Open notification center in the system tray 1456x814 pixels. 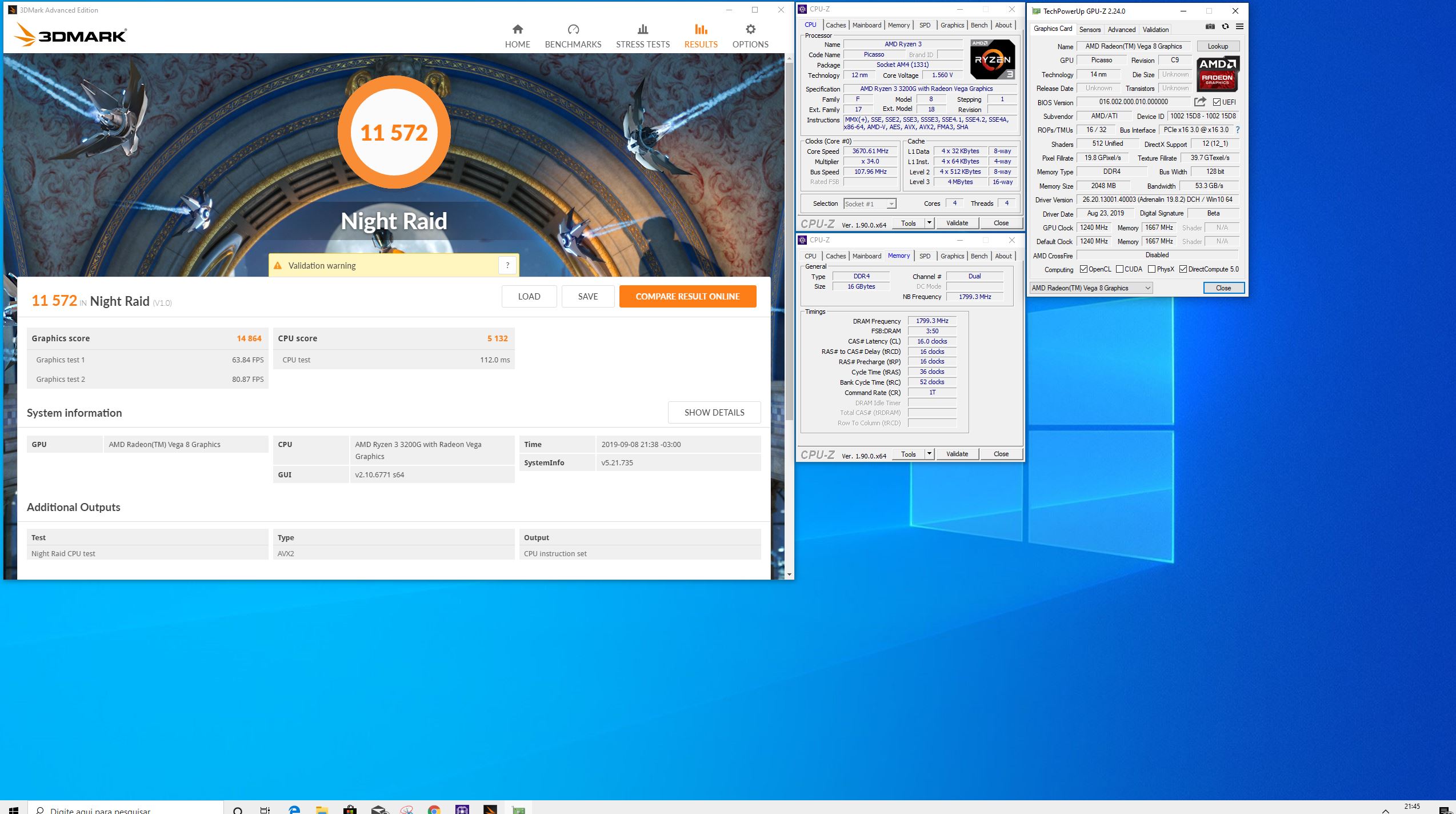click(x=1445, y=810)
